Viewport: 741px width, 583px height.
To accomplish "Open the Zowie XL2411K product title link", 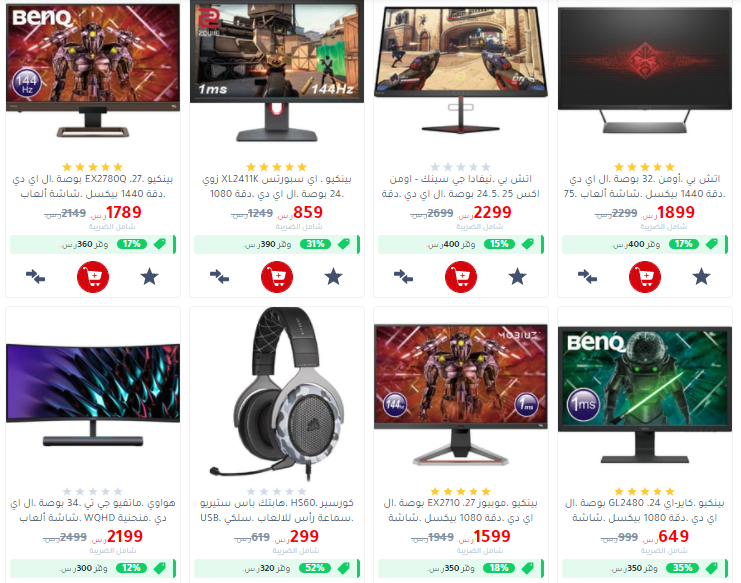I will 277,186.
